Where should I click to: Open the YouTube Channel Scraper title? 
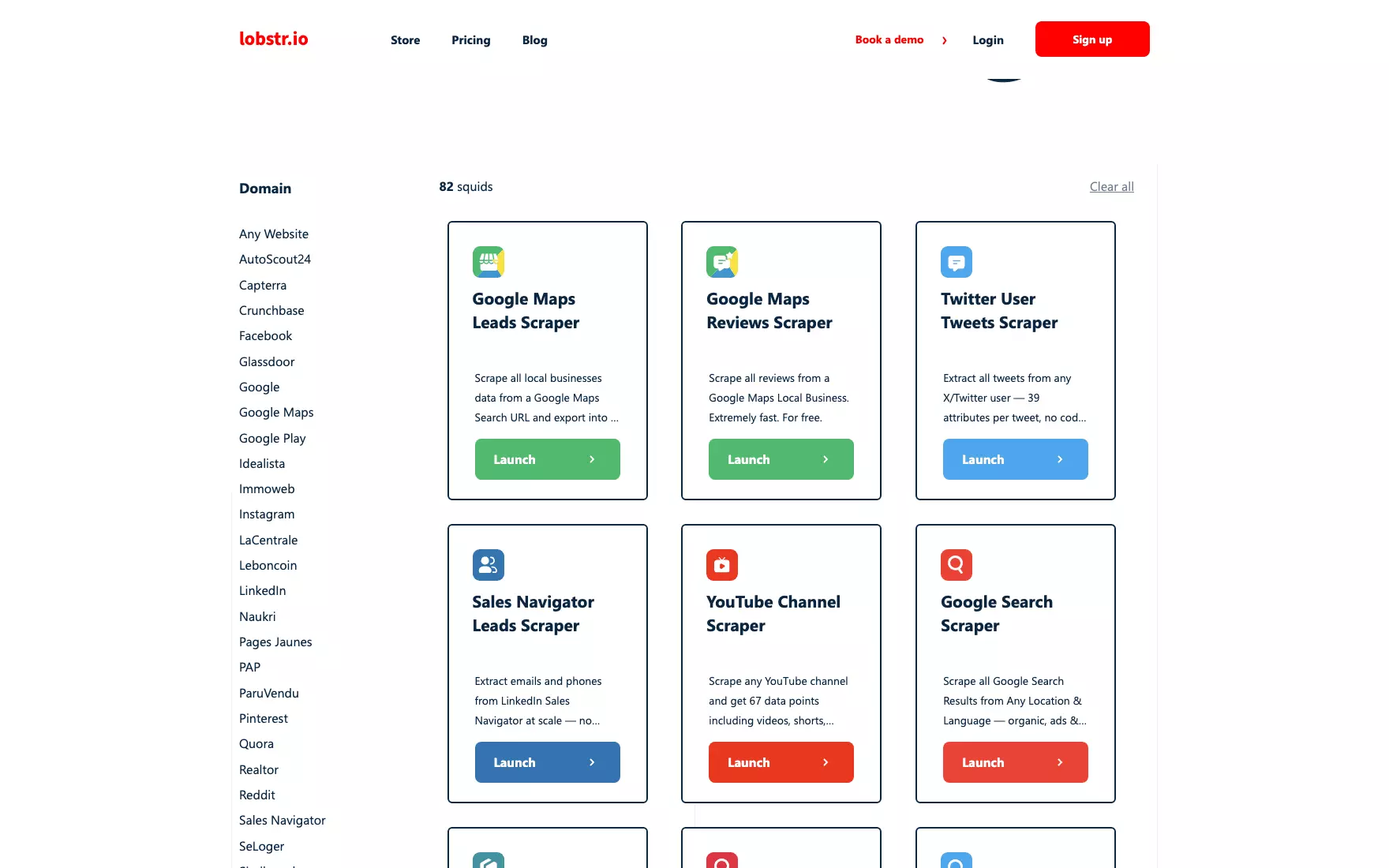[773, 614]
